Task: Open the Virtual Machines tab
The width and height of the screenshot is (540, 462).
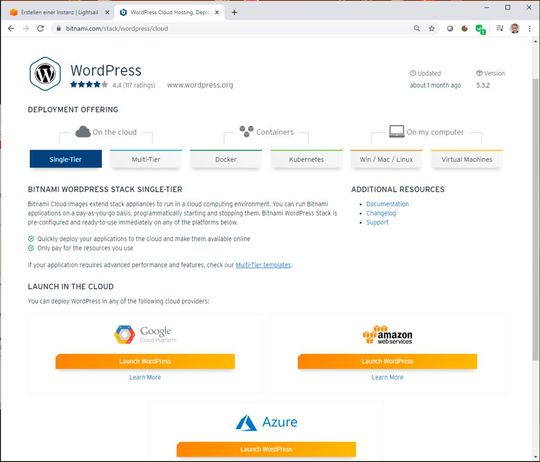Action: (467, 159)
